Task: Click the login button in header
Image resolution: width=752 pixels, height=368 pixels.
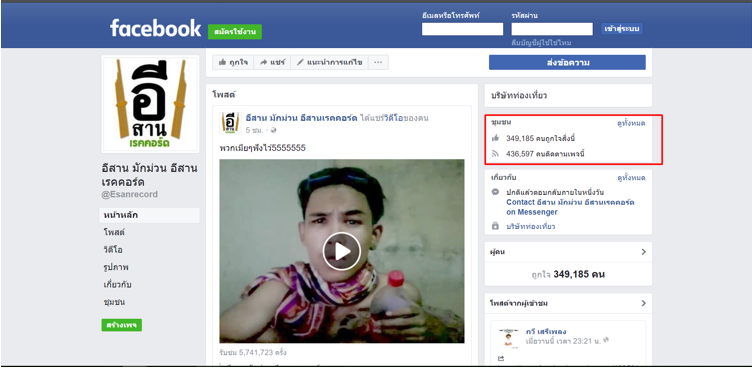Action: [x=622, y=29]
